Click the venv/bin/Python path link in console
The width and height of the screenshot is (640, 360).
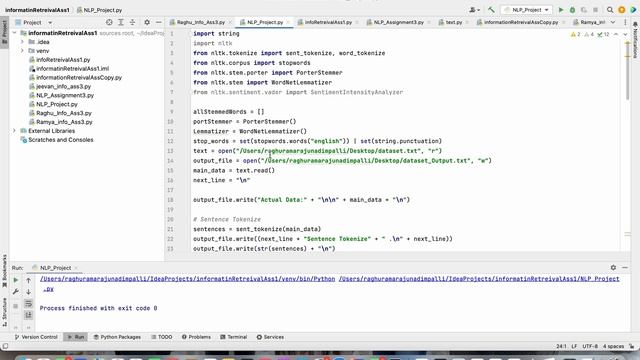point(187,279)
